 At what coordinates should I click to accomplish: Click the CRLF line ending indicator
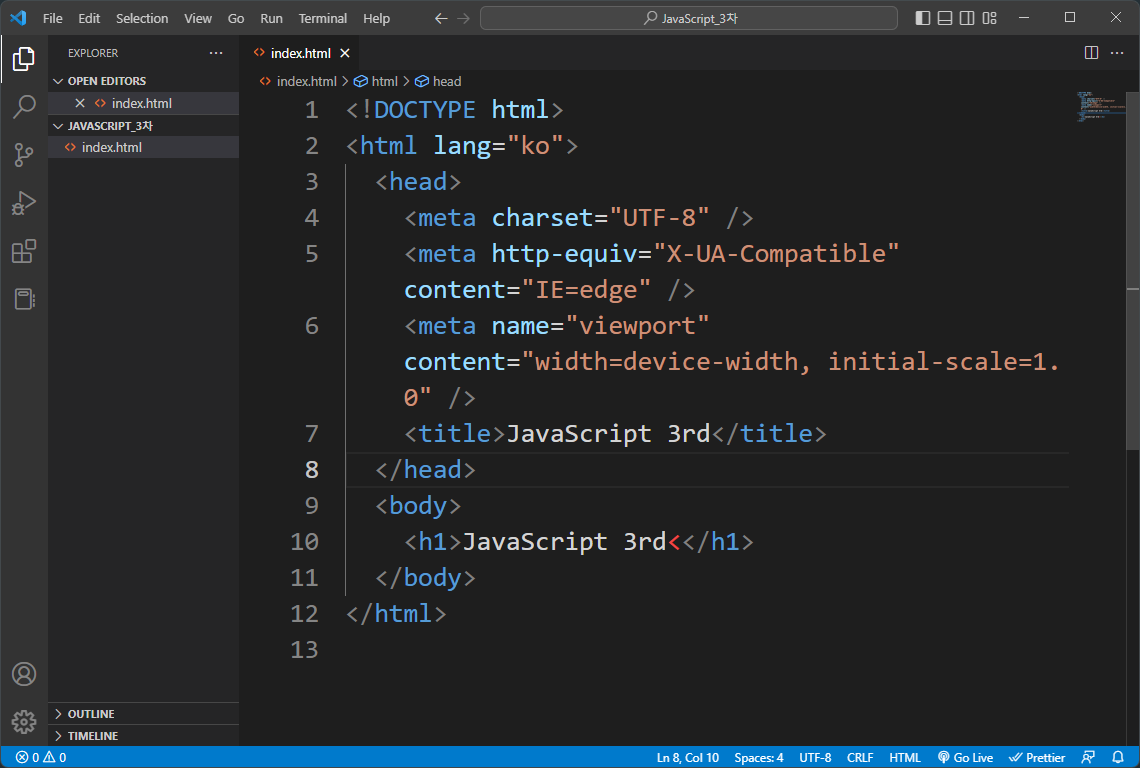coord(859,757)
